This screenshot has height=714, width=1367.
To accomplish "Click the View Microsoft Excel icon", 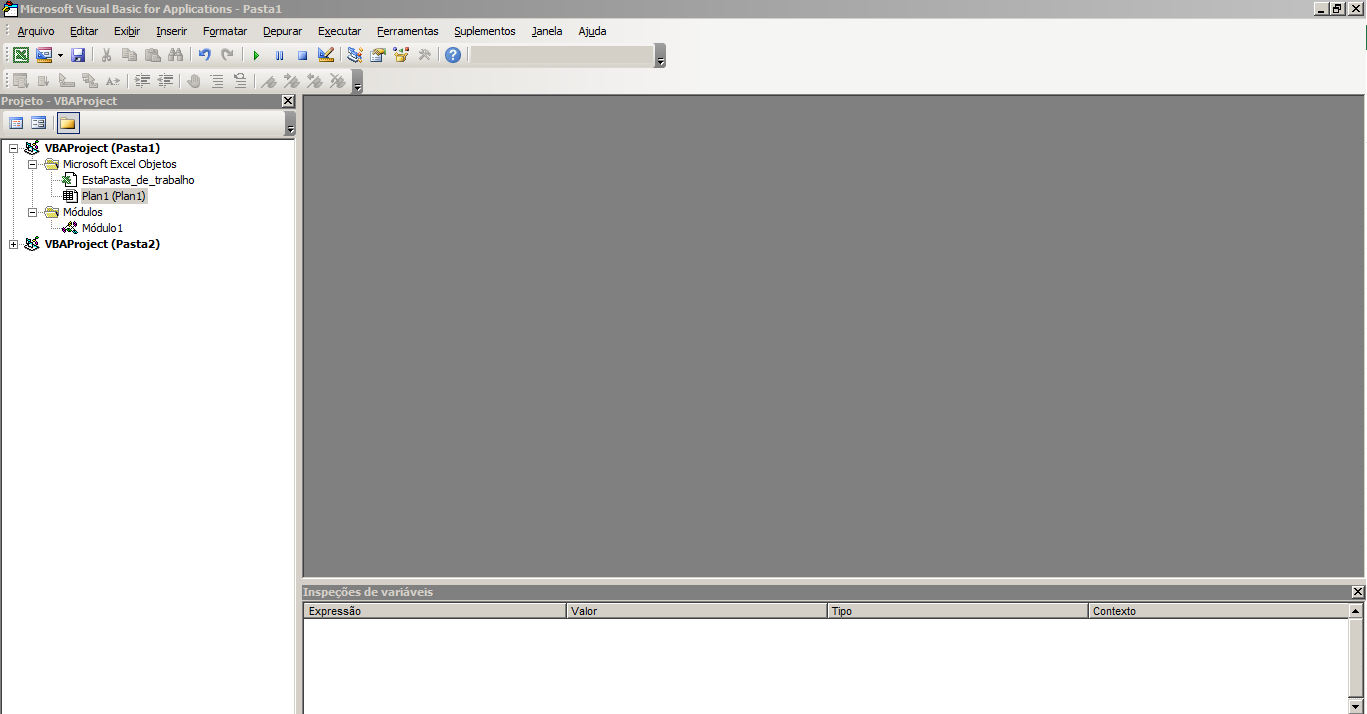I will pos(20,55).
